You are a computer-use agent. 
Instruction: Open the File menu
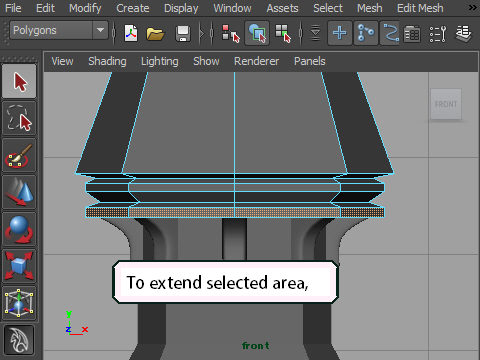pos(13,8)
